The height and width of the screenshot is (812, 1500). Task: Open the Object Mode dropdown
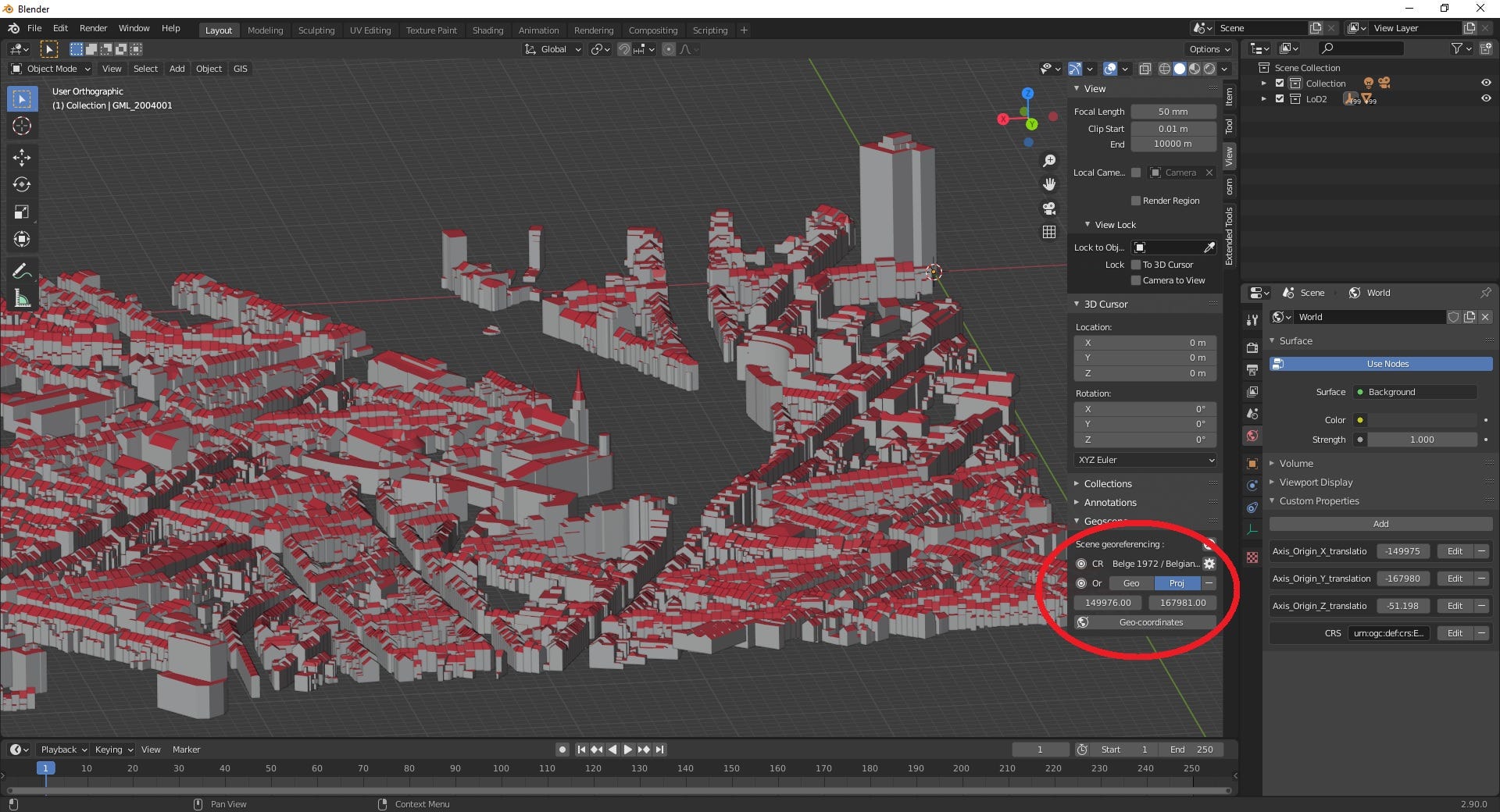click(x=49, y=69)
